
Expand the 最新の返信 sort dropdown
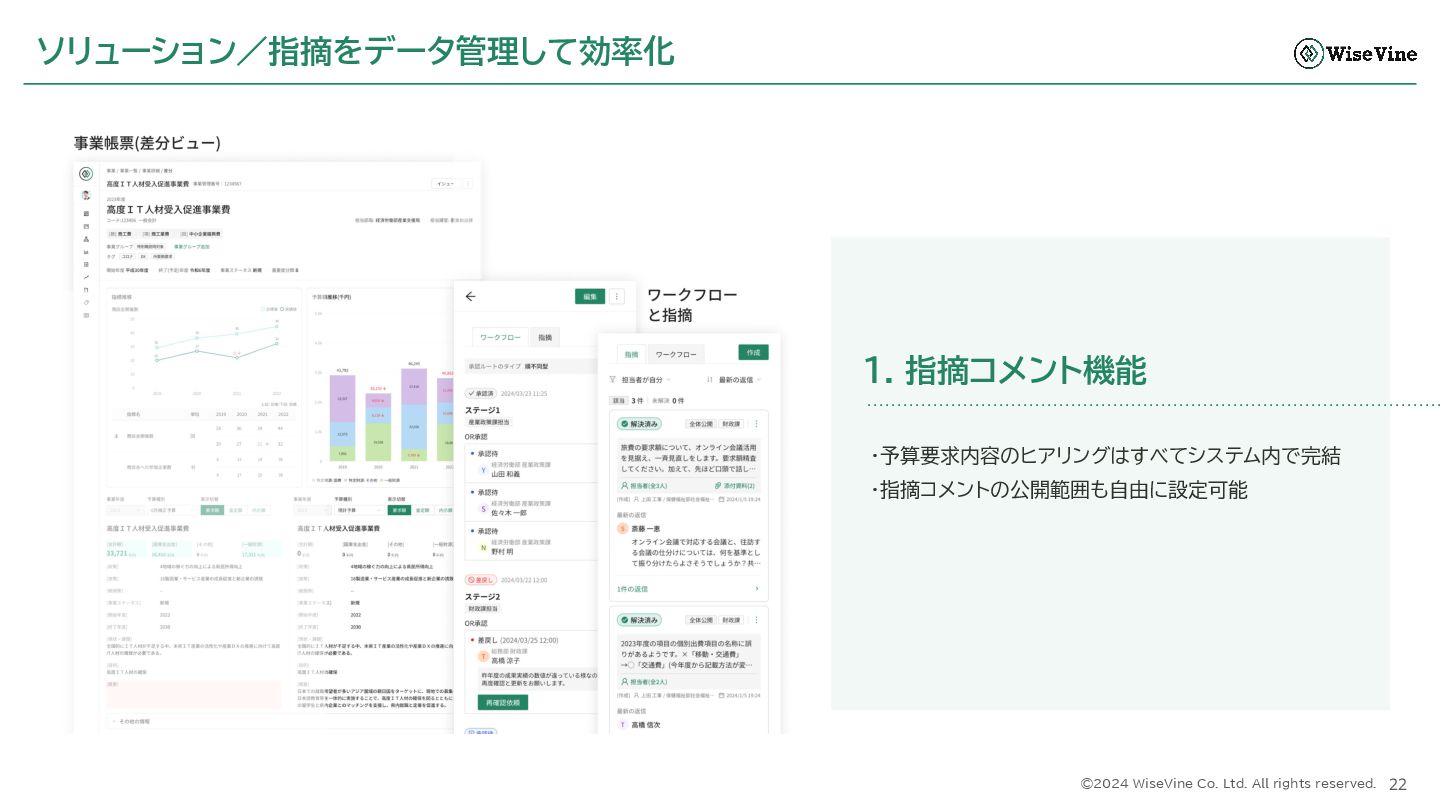741,380
